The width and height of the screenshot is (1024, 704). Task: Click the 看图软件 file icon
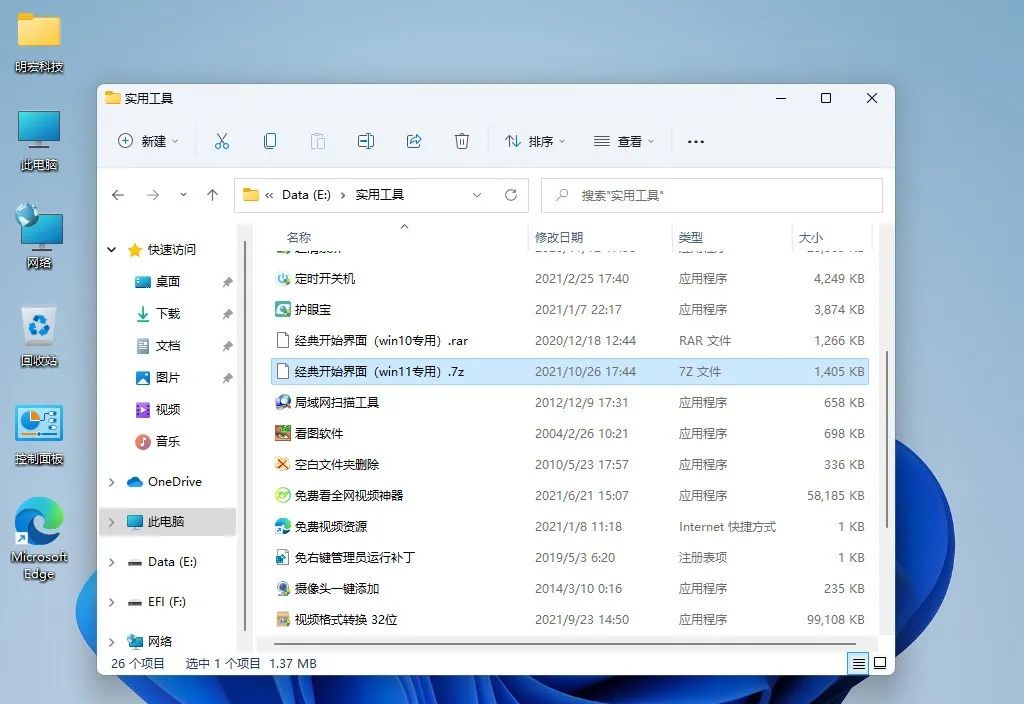(x=283, y=433)
